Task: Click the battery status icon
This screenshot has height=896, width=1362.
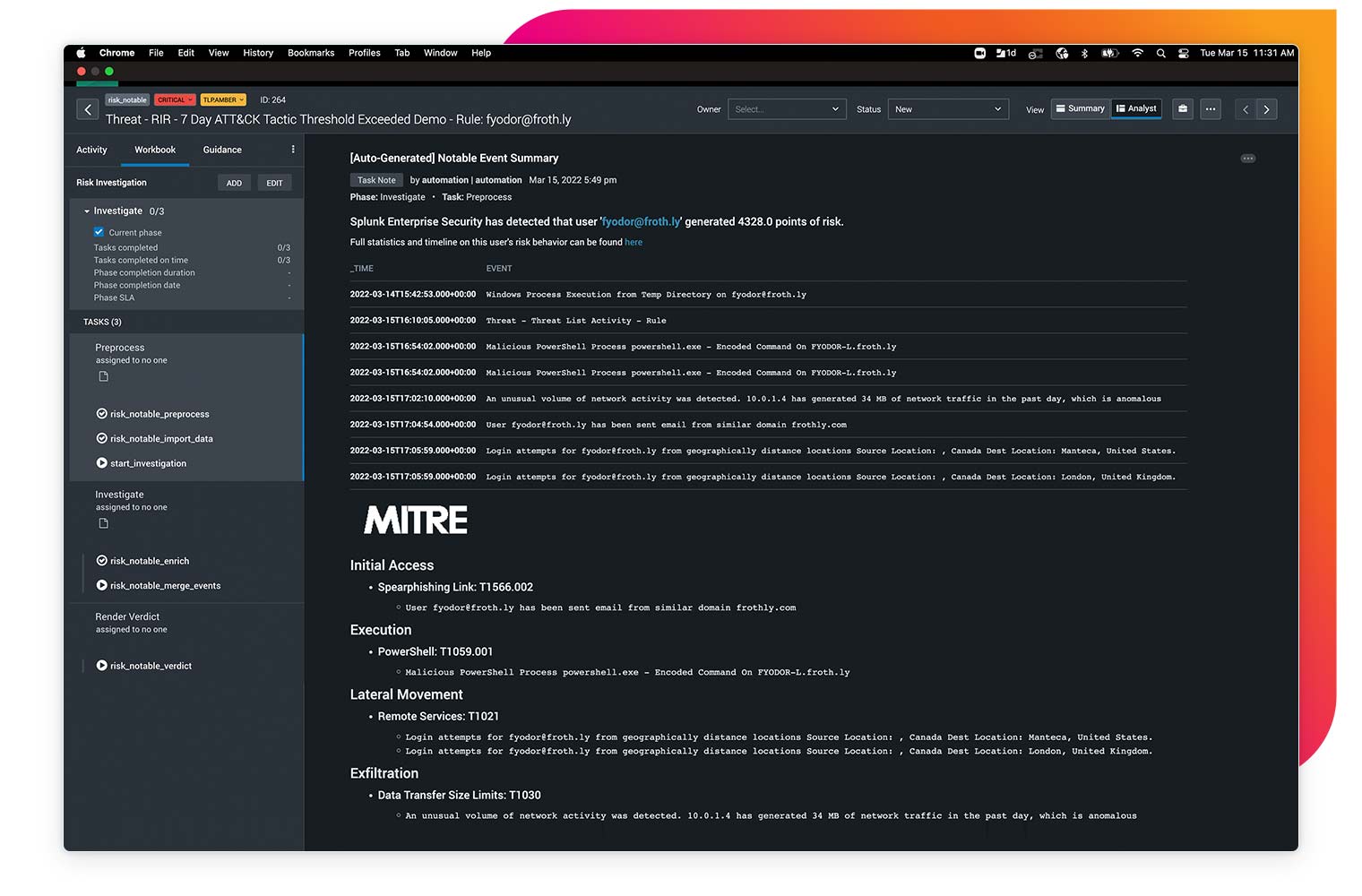Action: tap(1110, 53)
